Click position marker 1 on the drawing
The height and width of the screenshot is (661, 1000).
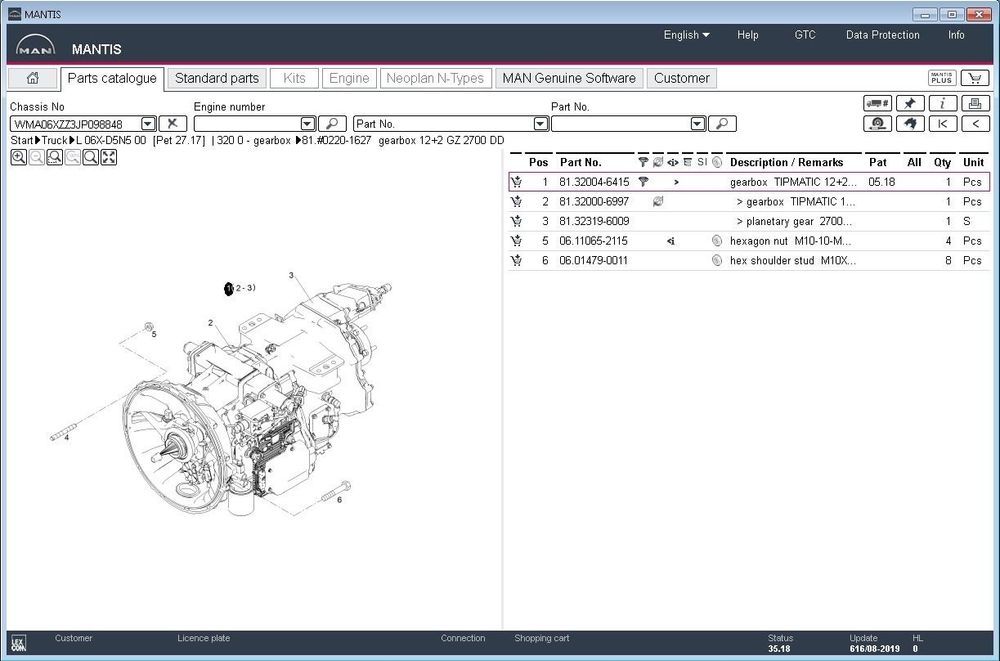[x=229, y=289]
